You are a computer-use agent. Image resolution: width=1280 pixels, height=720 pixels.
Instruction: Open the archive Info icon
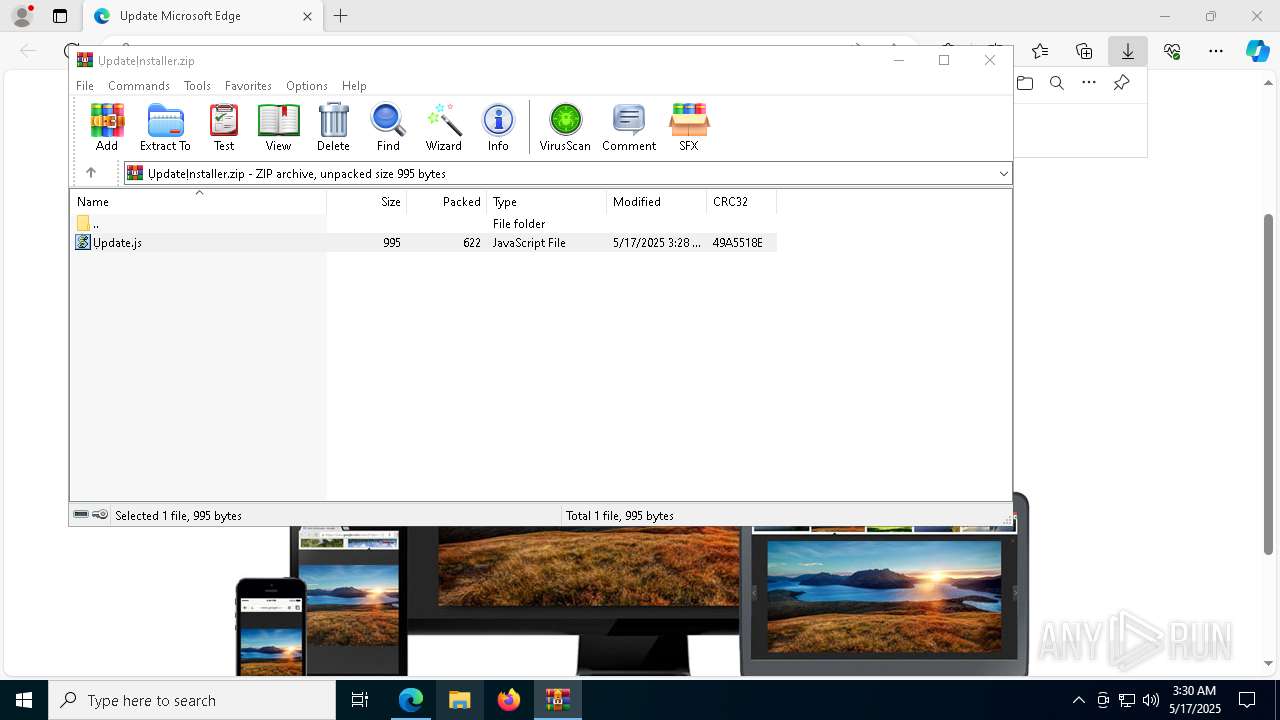498,127
